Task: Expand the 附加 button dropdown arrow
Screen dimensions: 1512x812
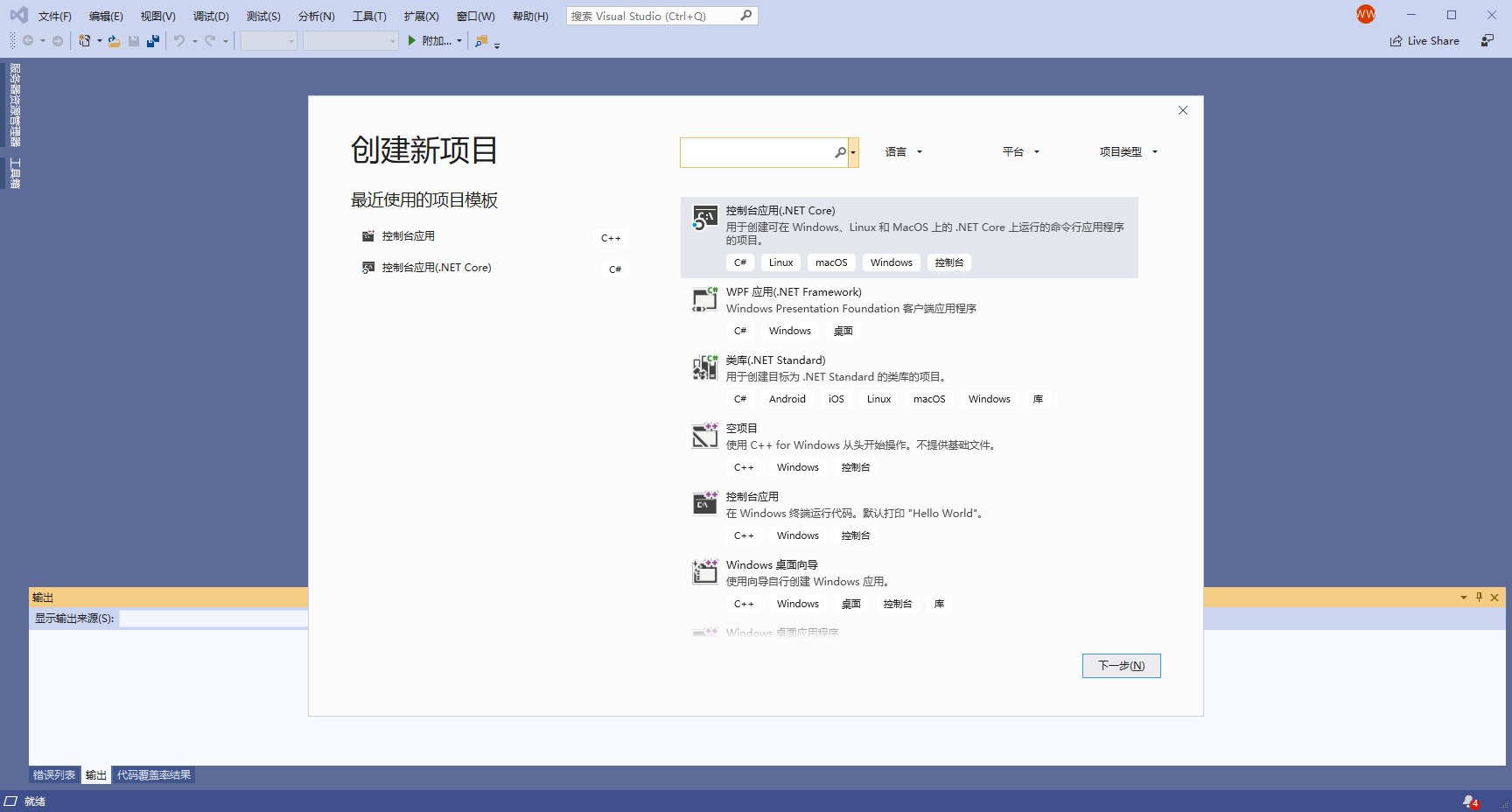Action: (459, 41)
